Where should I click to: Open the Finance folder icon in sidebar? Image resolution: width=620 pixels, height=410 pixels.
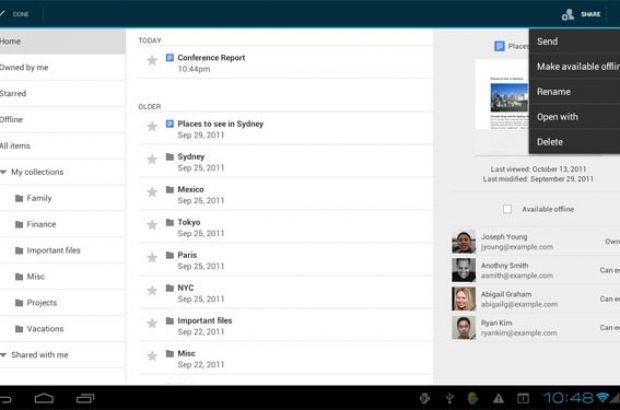[19, 224]
